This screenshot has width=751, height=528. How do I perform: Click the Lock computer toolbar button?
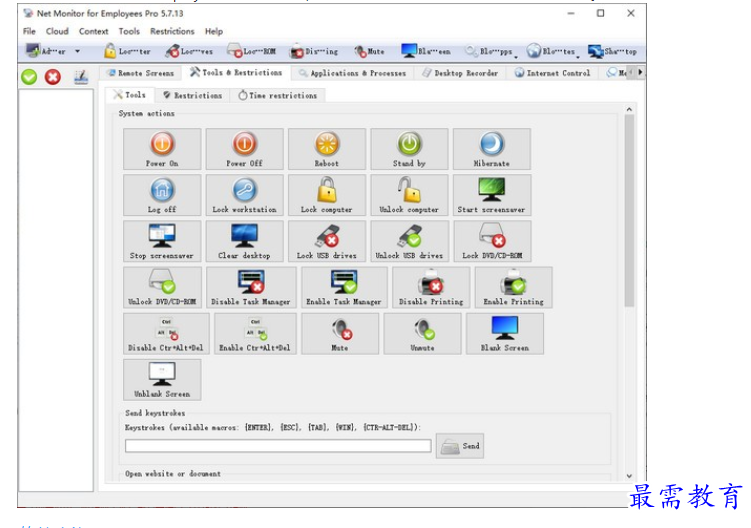pos(127,51)
